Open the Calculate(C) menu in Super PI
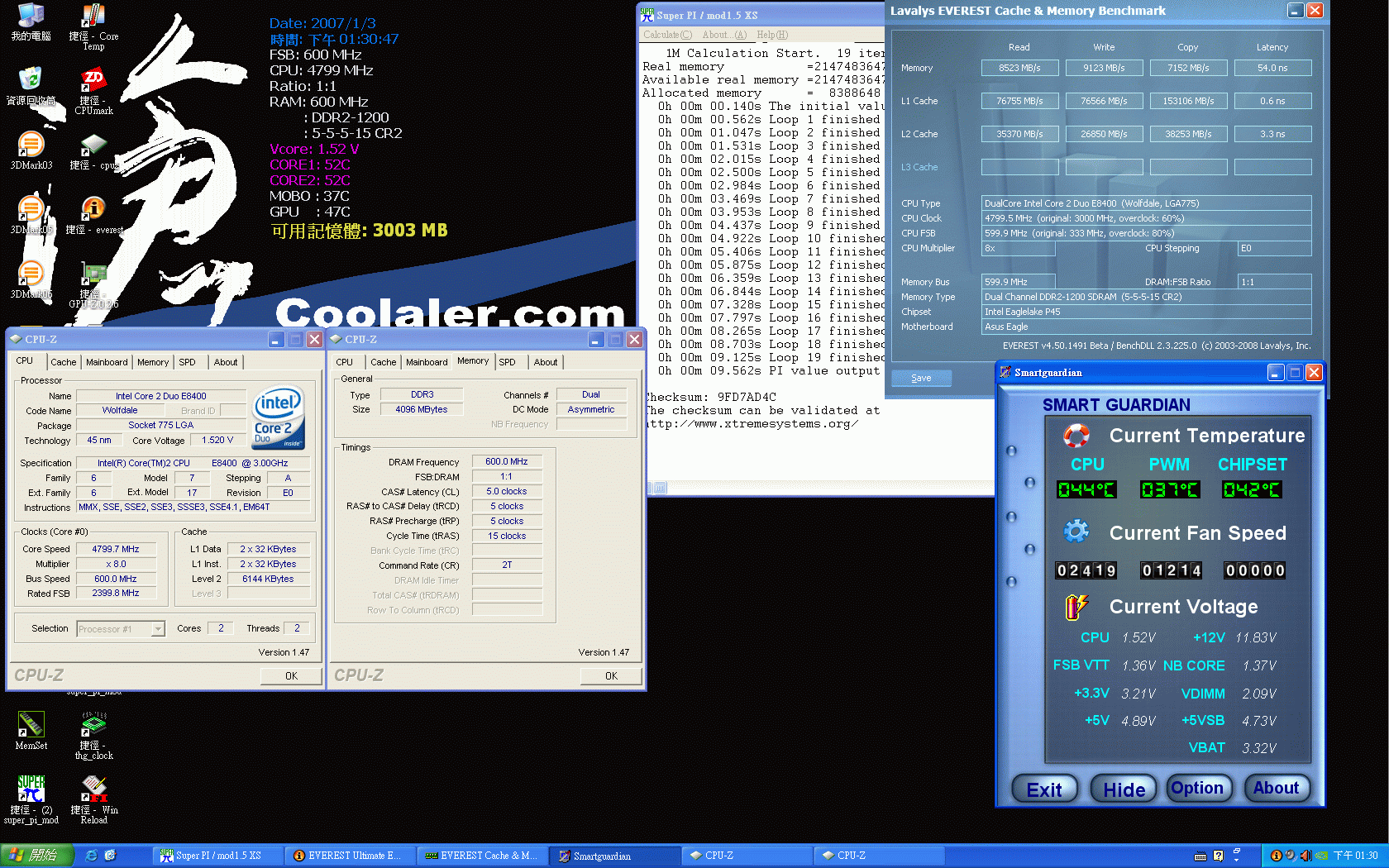The width and height of the screenshot is (1389, 868). (668, 35)
